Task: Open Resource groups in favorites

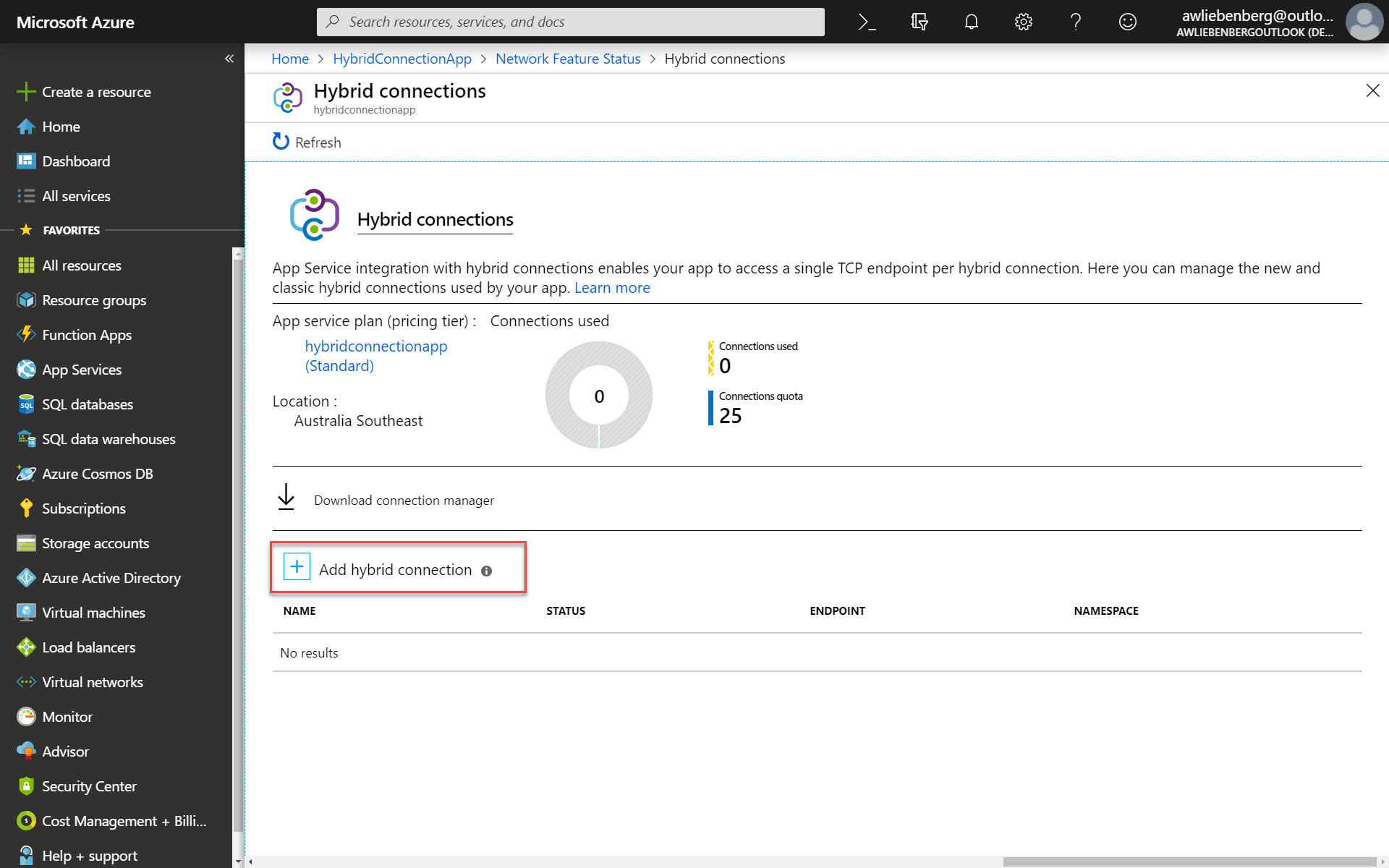Action: tap(94, 300)
